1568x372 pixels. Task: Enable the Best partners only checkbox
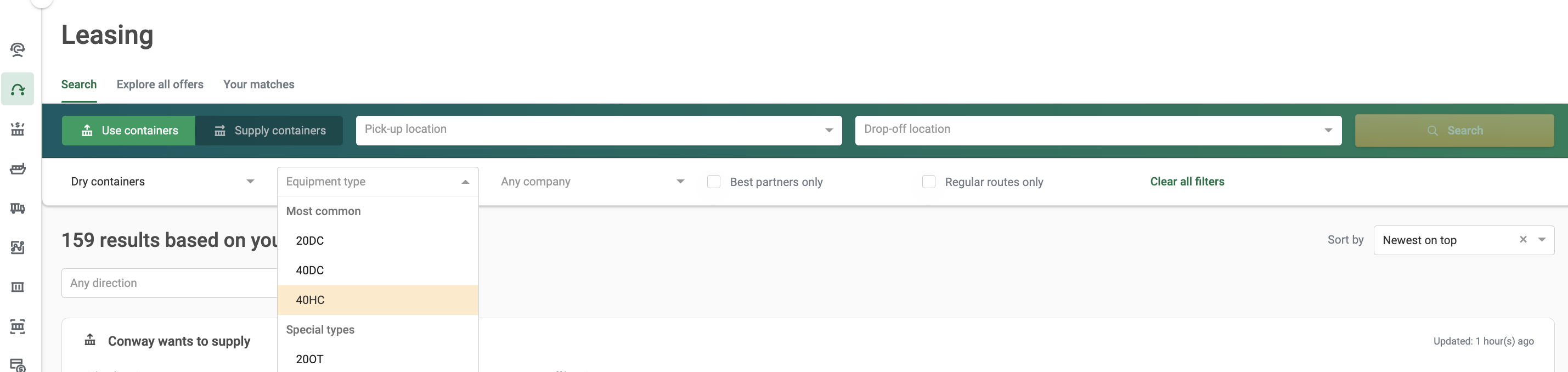pos(713,182)
